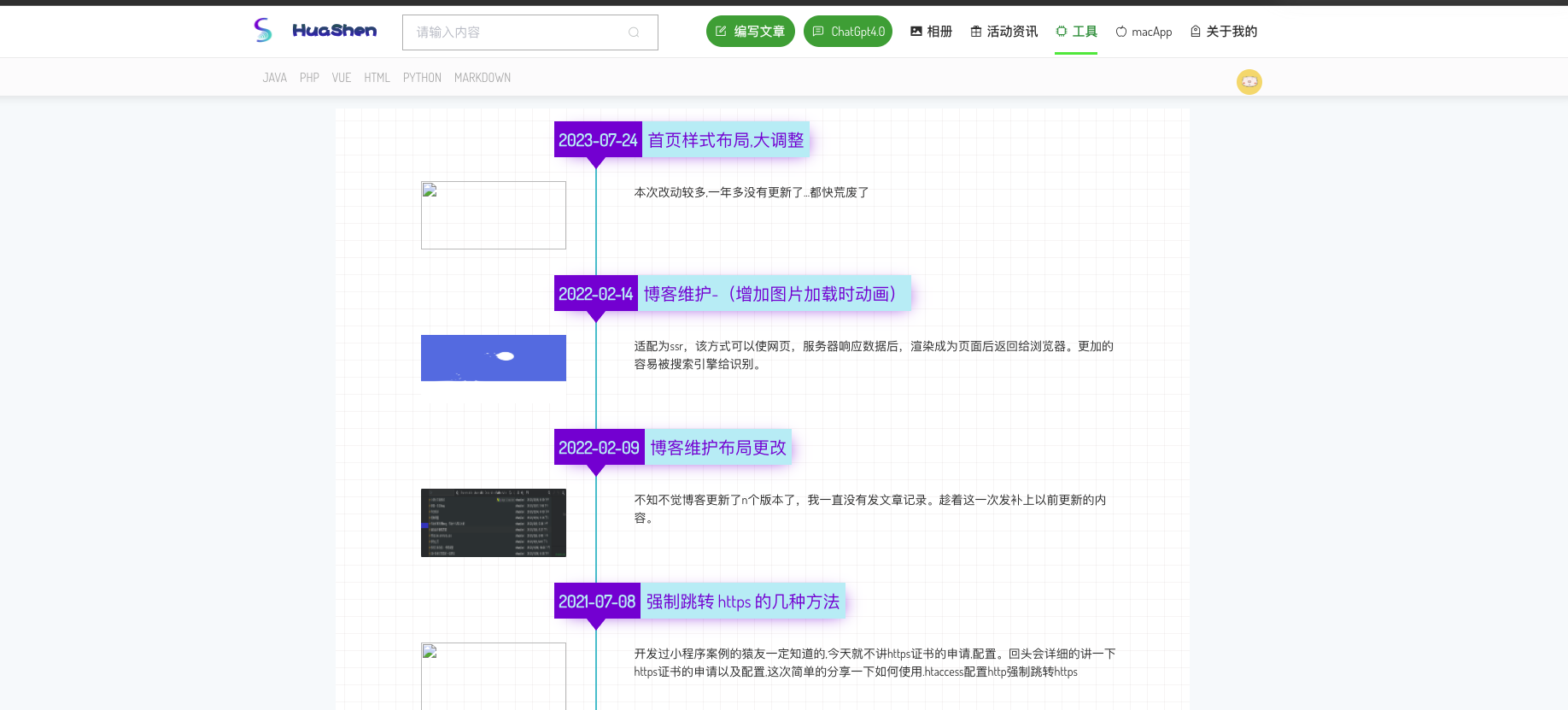Click the apple icon beside macApp
Viewport: 1568px width, 710px height.
pyautogui.click(x=1121, y=32)
